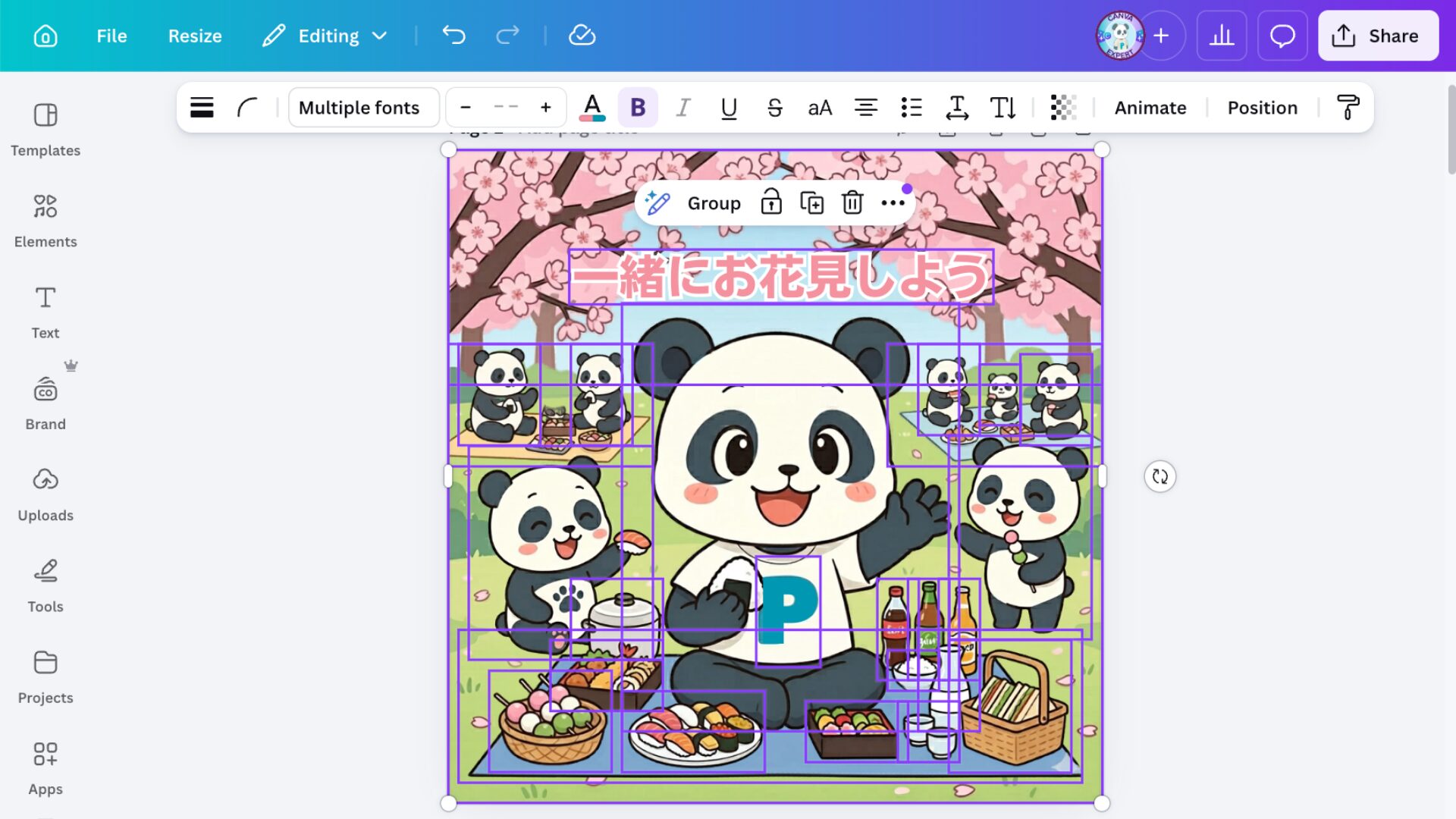
Task: Toggle underline formatting
Action: [729, 108]
